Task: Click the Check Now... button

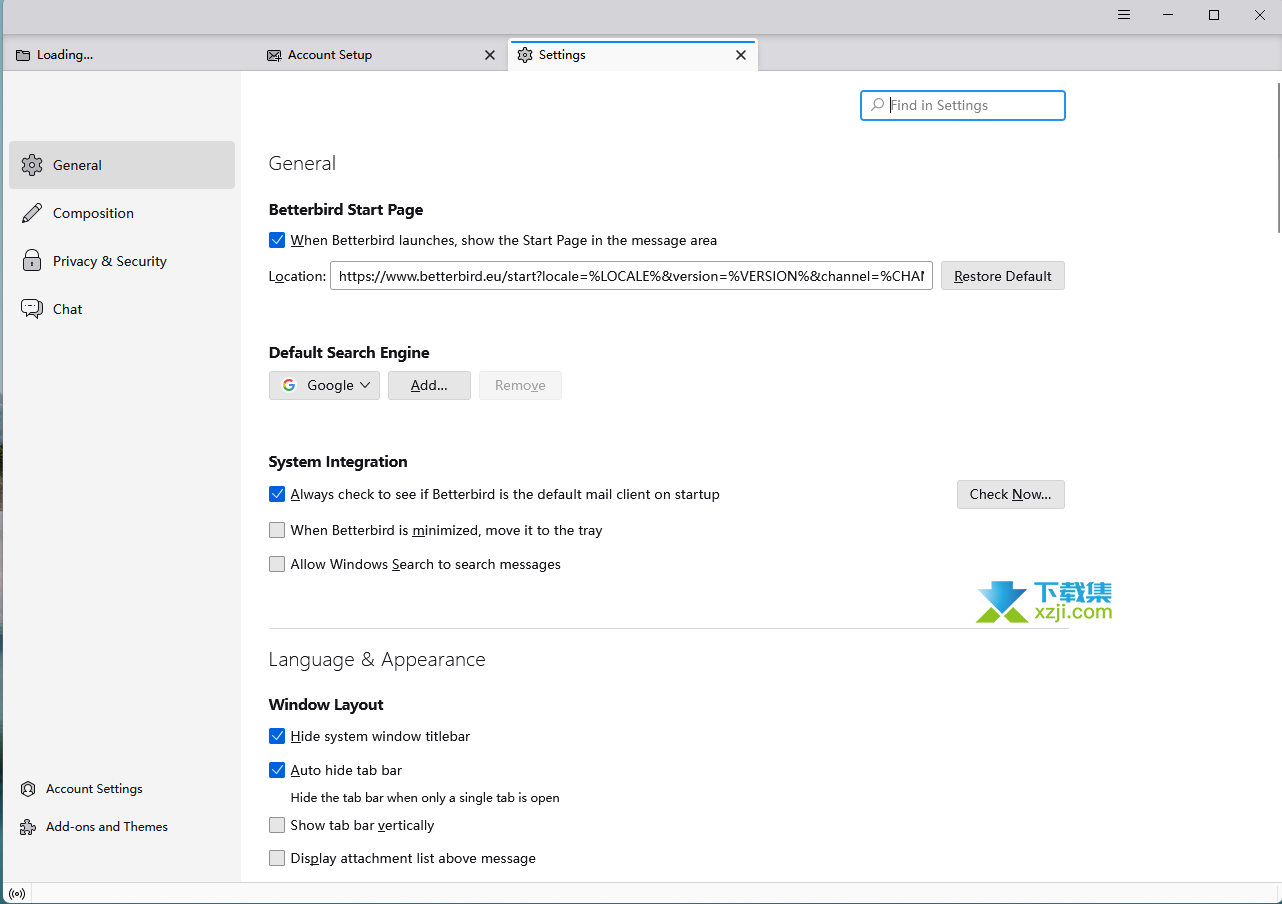Action: (1011, 494)
